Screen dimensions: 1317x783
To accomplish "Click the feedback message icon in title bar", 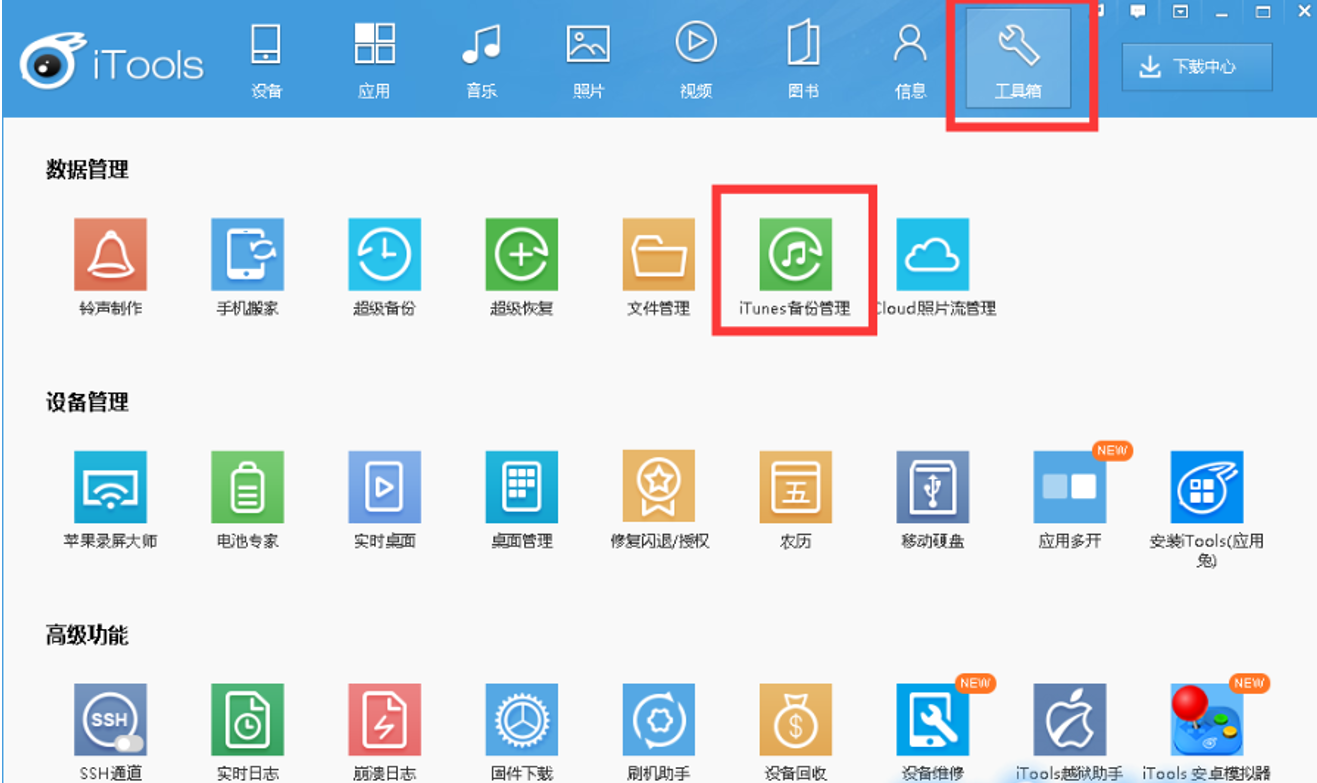I will click(1138, 12).
